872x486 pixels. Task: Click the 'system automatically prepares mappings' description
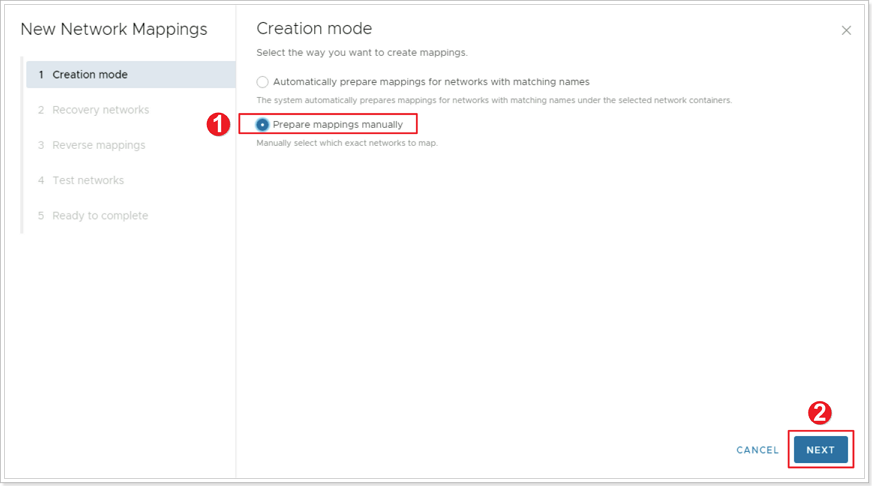tap(494, 101)
